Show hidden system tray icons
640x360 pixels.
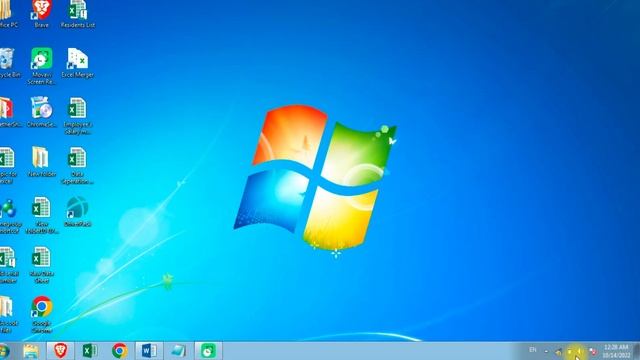(547, 351)
